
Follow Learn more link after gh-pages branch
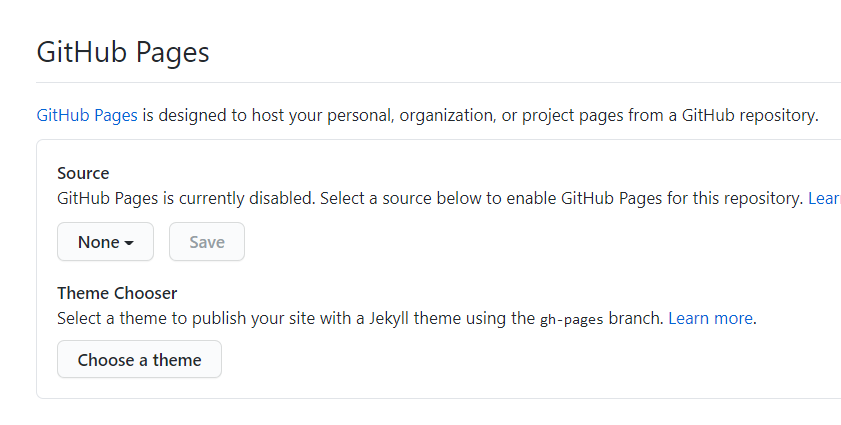click(711, 318)
